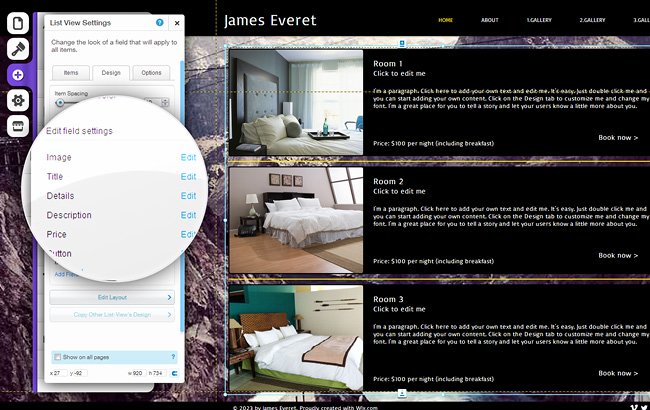The image size is (650, 410).
Task: Click the Room 1 price text
Action: [x=433, y=143]
